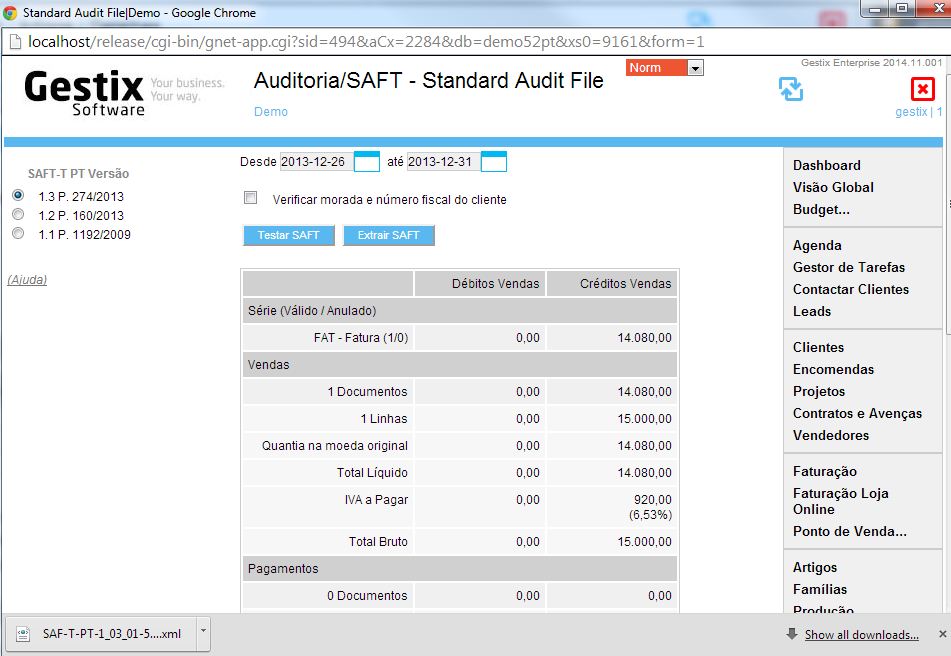Open Encomendas menu item
The image size is (951, 656).
pyautogui.click(x=833, y=369)
